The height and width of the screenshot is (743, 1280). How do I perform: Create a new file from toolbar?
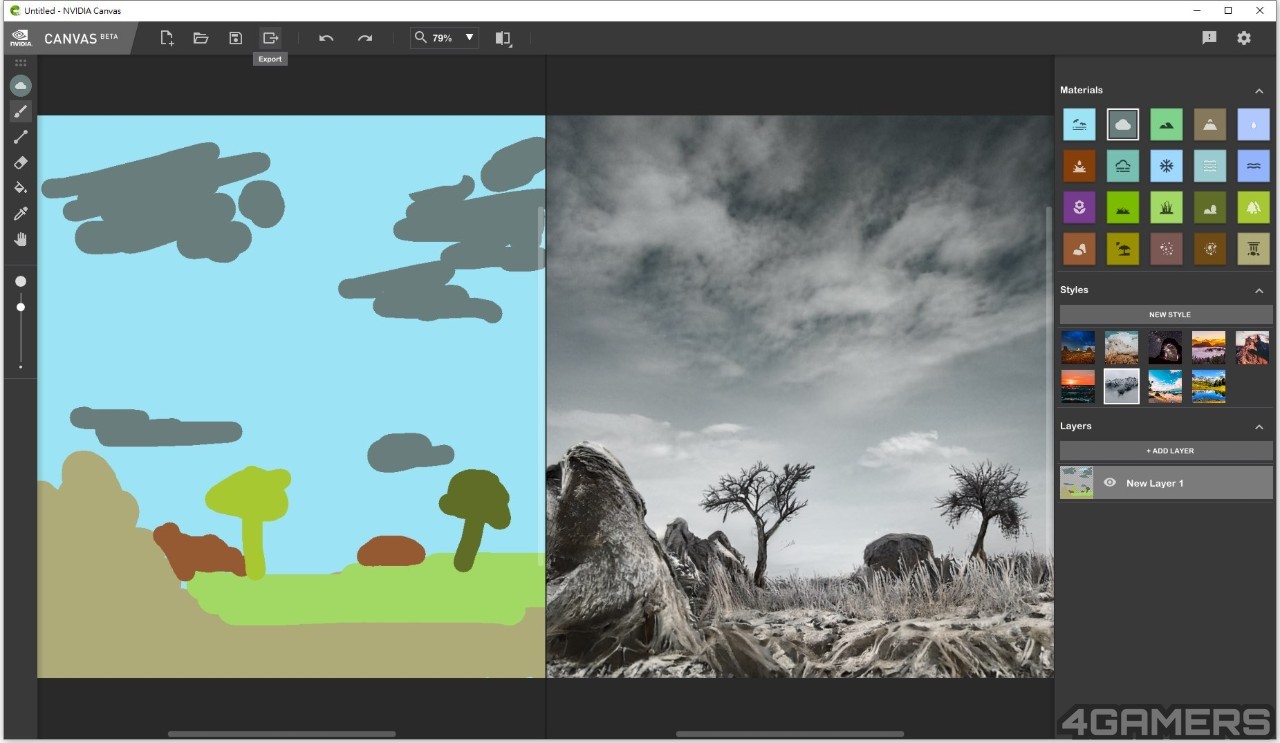click(167, 38)
